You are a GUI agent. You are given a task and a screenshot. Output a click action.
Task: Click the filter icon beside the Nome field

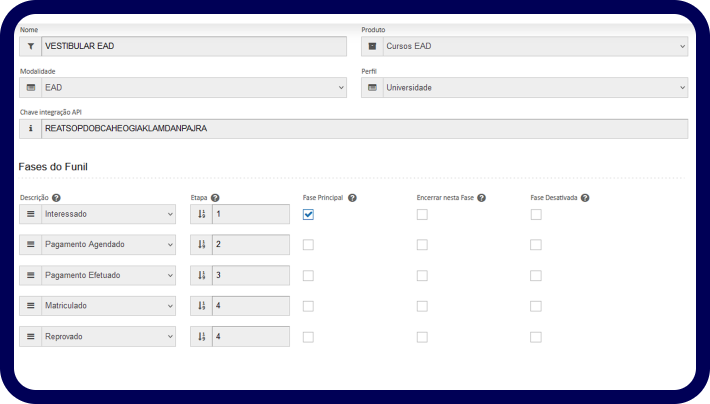[30, 46]
